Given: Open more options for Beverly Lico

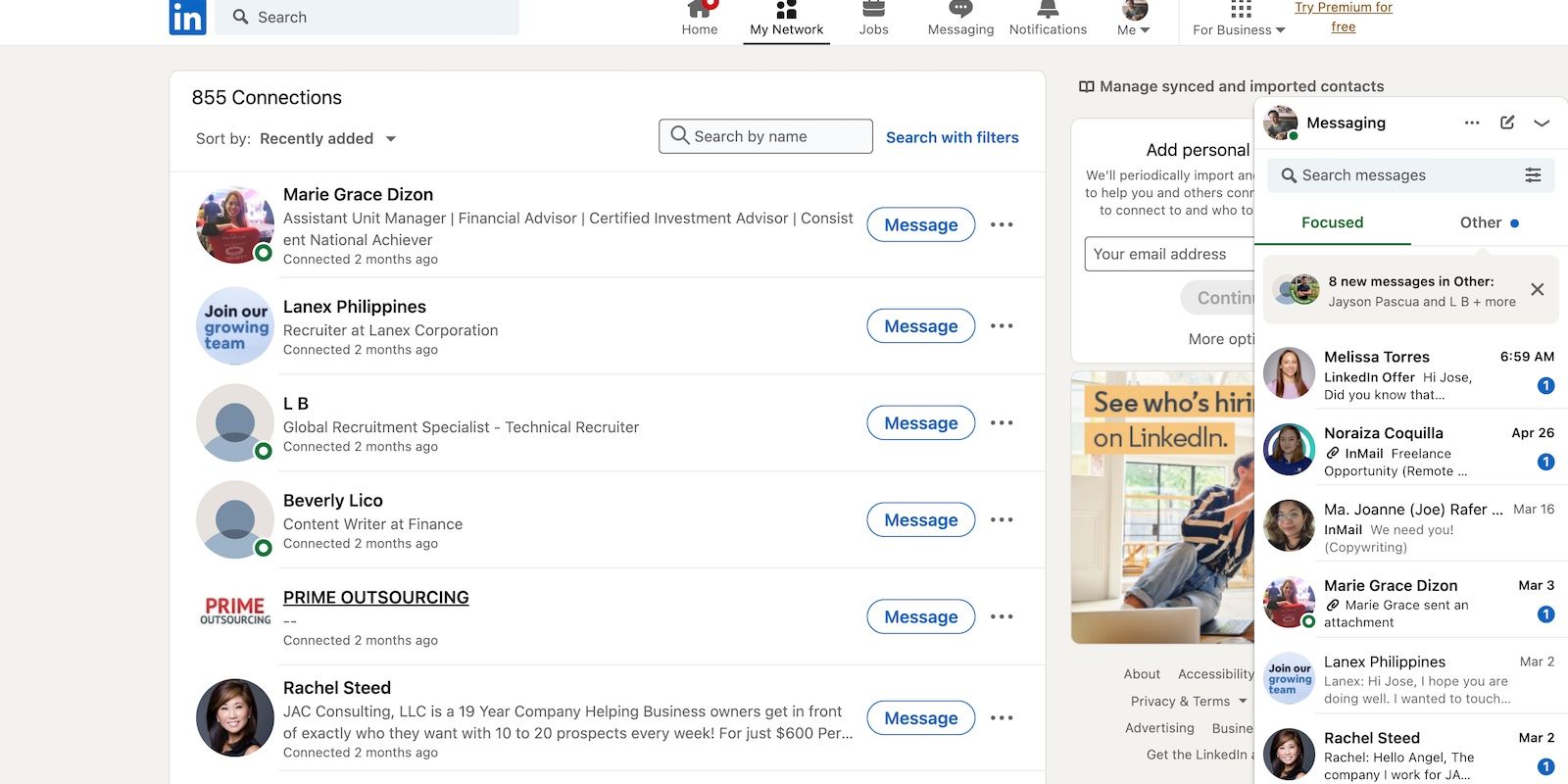Looking at the screenshot, I should (1002, 519).
